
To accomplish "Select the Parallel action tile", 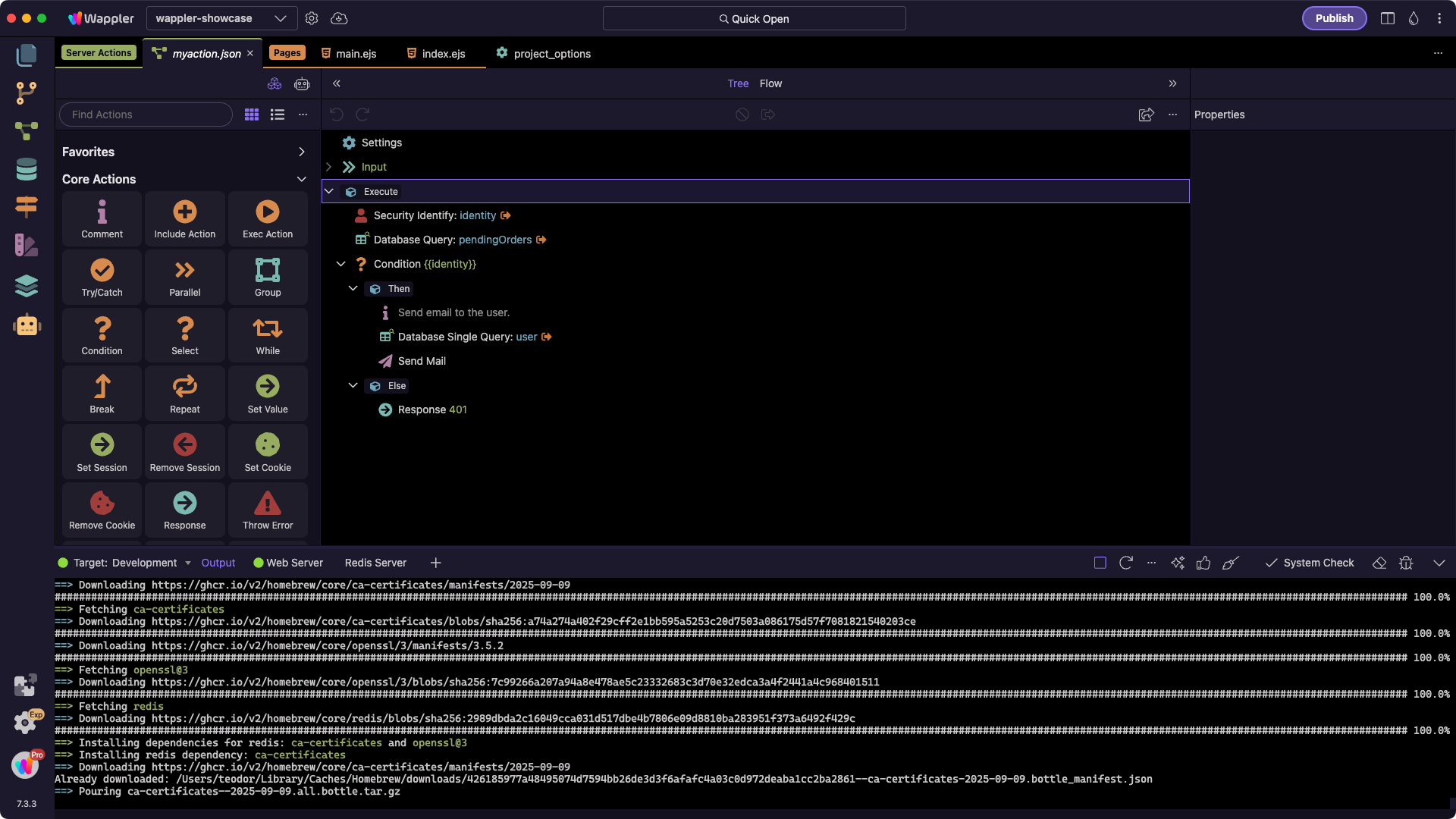I will 184,278.
